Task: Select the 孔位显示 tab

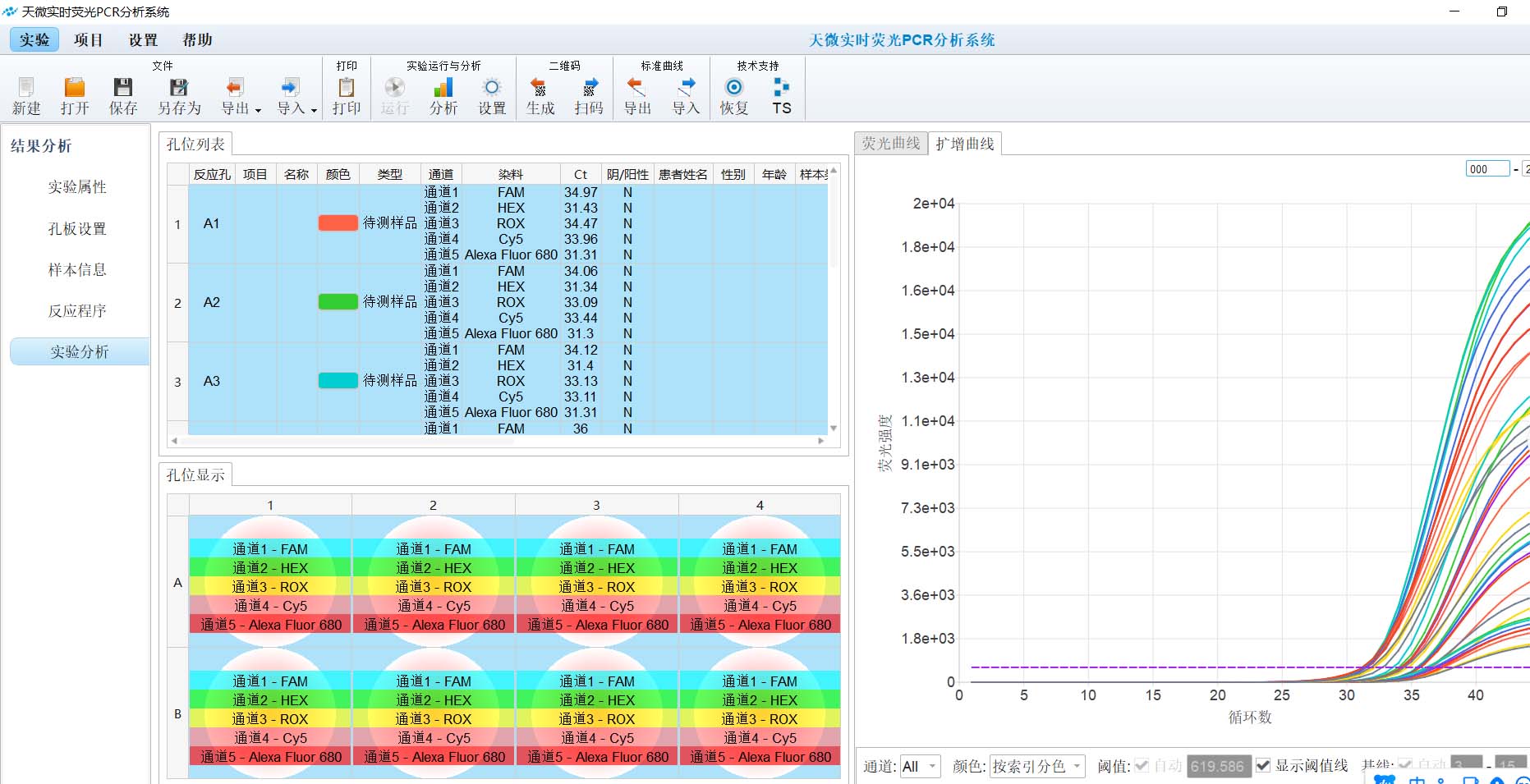Action: (195, 475)
